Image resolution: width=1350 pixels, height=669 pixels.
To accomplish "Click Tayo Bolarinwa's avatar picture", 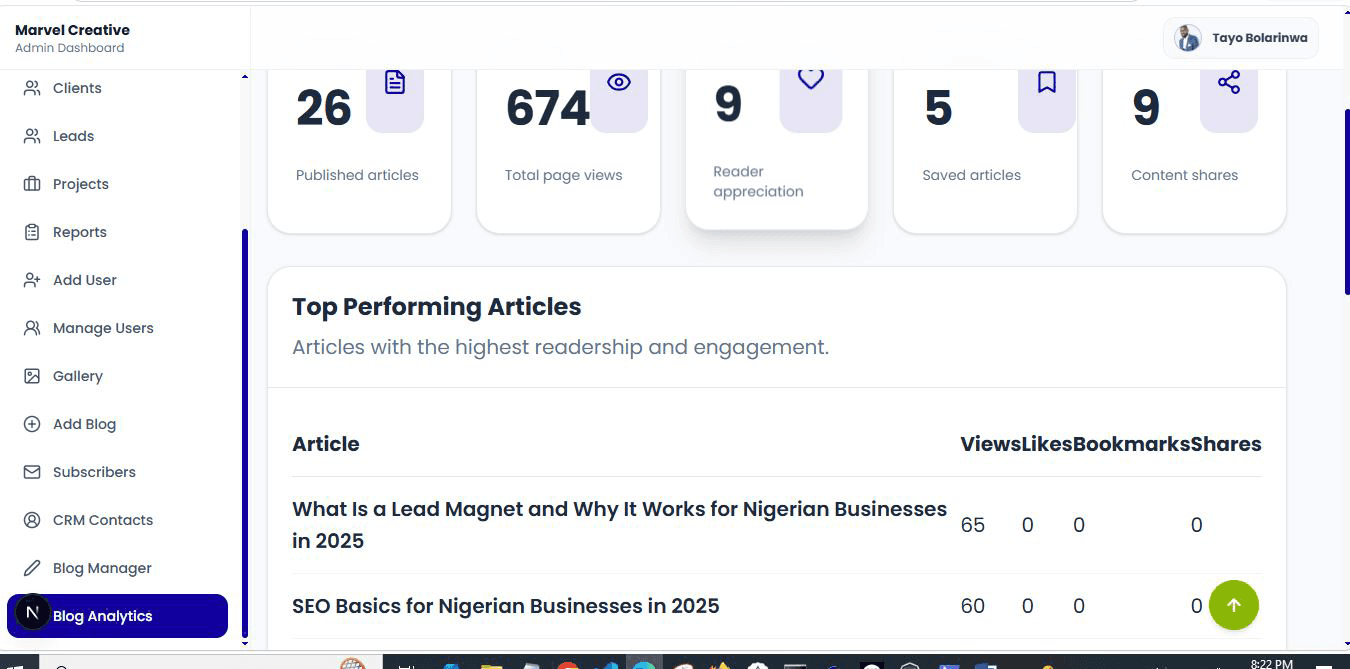I will pyautogui.click(x=1188, y=38).
